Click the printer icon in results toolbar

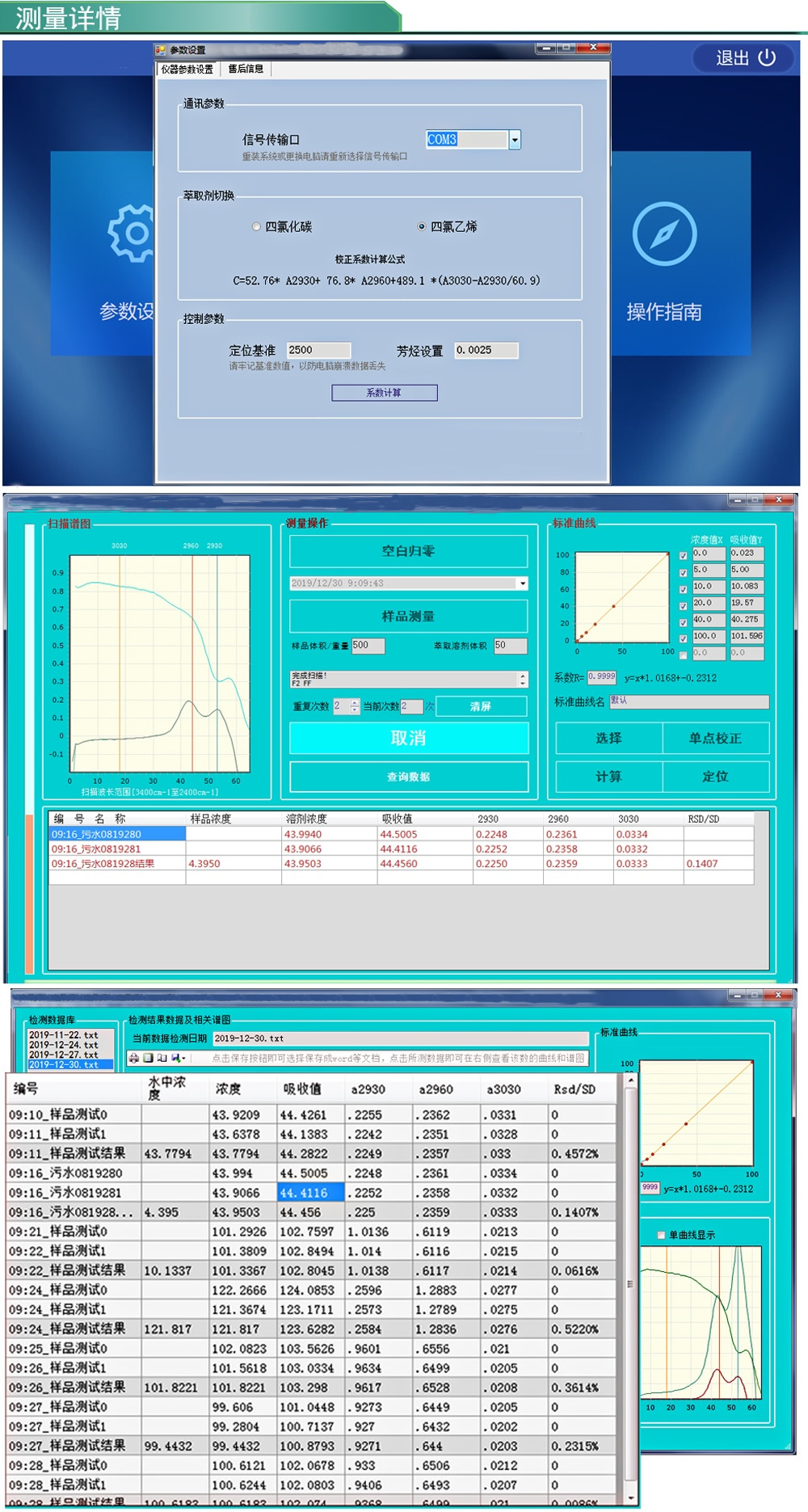pyautogui.click(x=134, y=1058)
